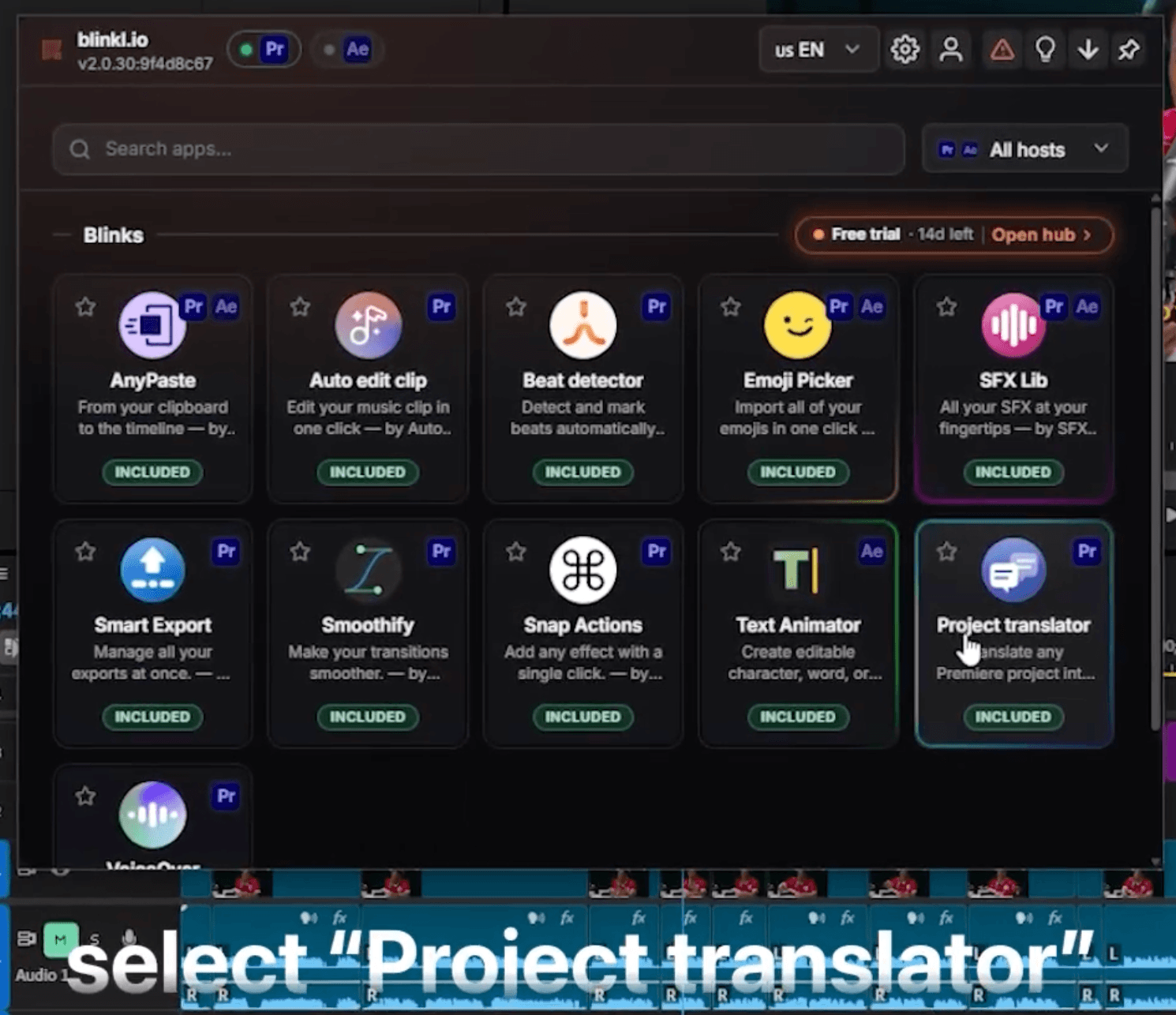Select the Snap Actions title text
The image size is (1176, 1015).
[583, 625]
